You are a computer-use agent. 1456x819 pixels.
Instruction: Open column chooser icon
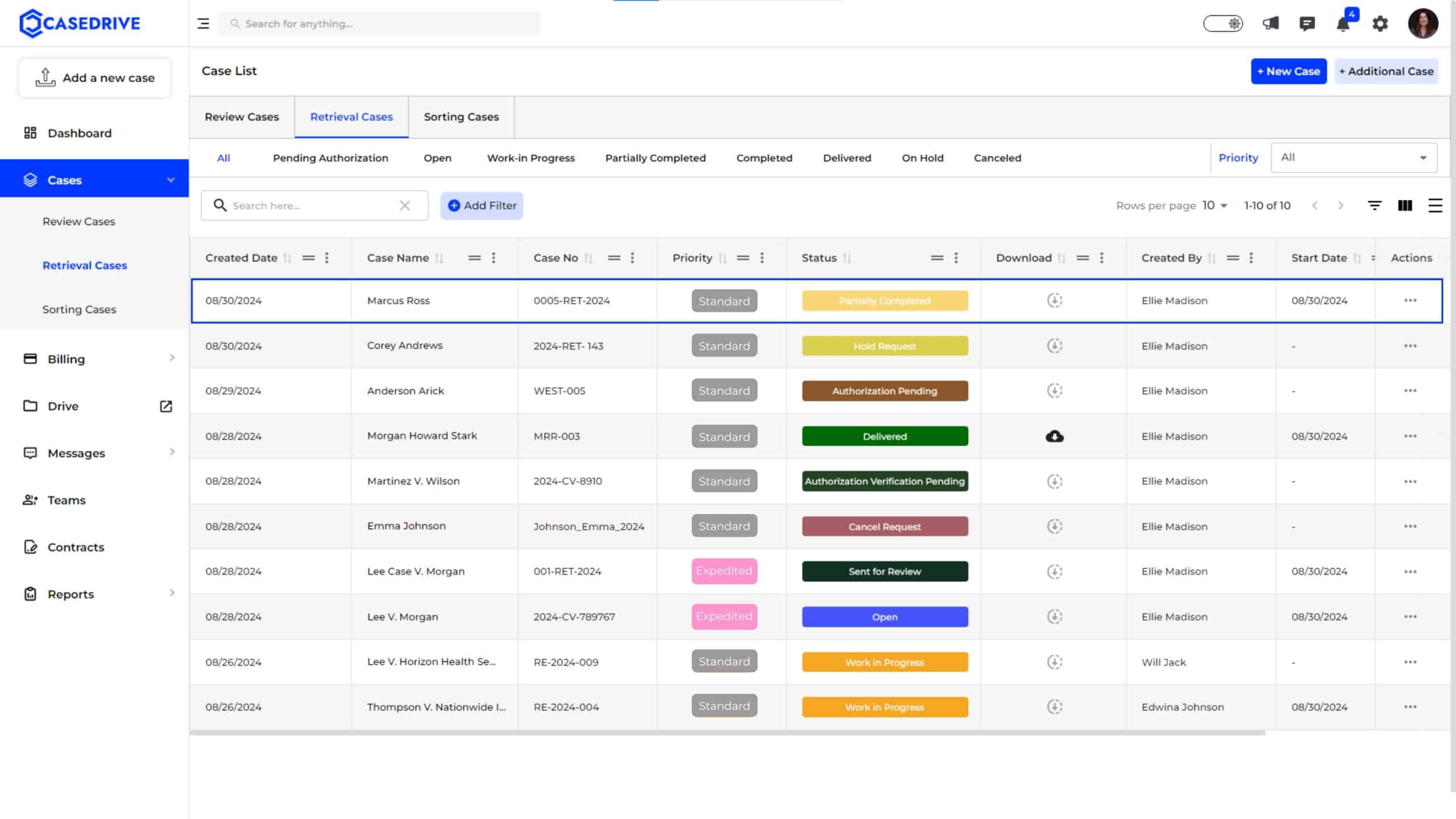tap(1405, 205)
